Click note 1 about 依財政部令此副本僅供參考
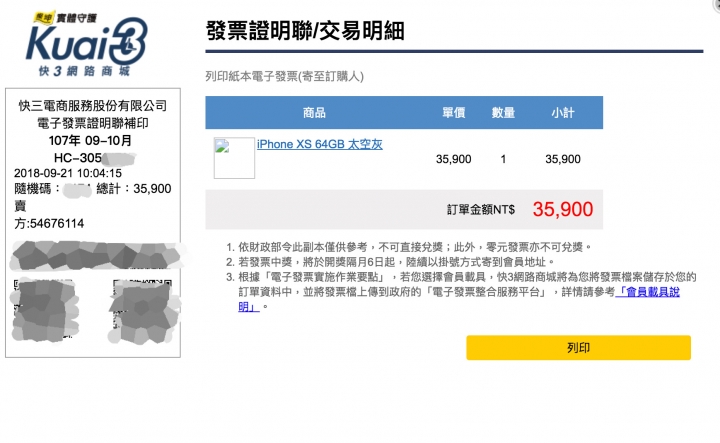 pos(415,247)
